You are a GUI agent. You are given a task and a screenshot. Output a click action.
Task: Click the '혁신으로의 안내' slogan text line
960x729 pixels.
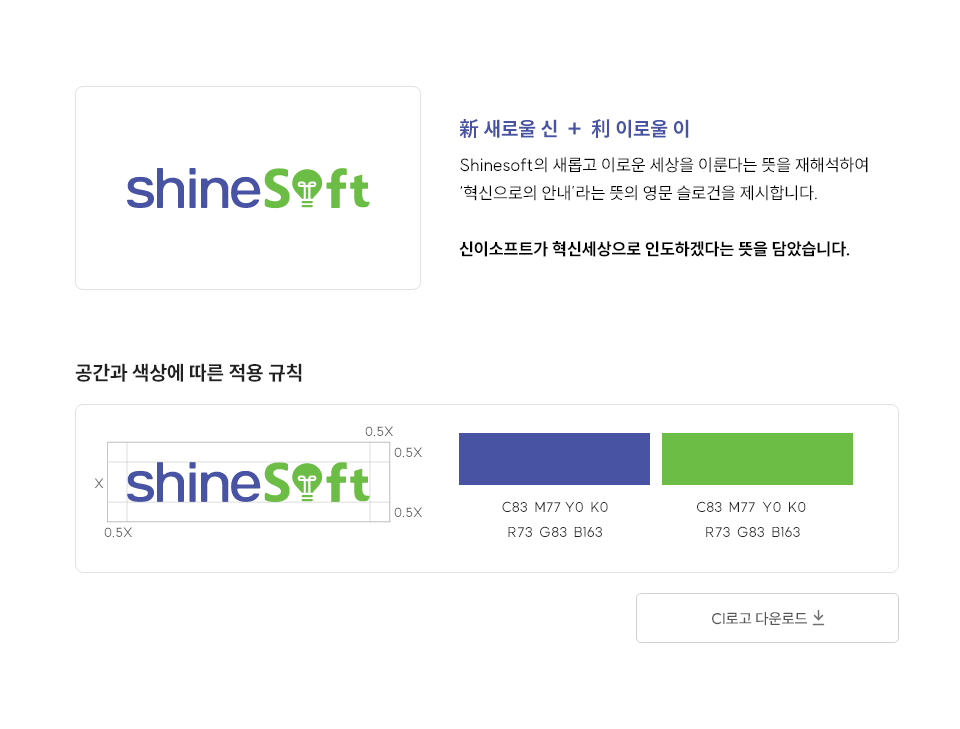(x=638, y=193)
